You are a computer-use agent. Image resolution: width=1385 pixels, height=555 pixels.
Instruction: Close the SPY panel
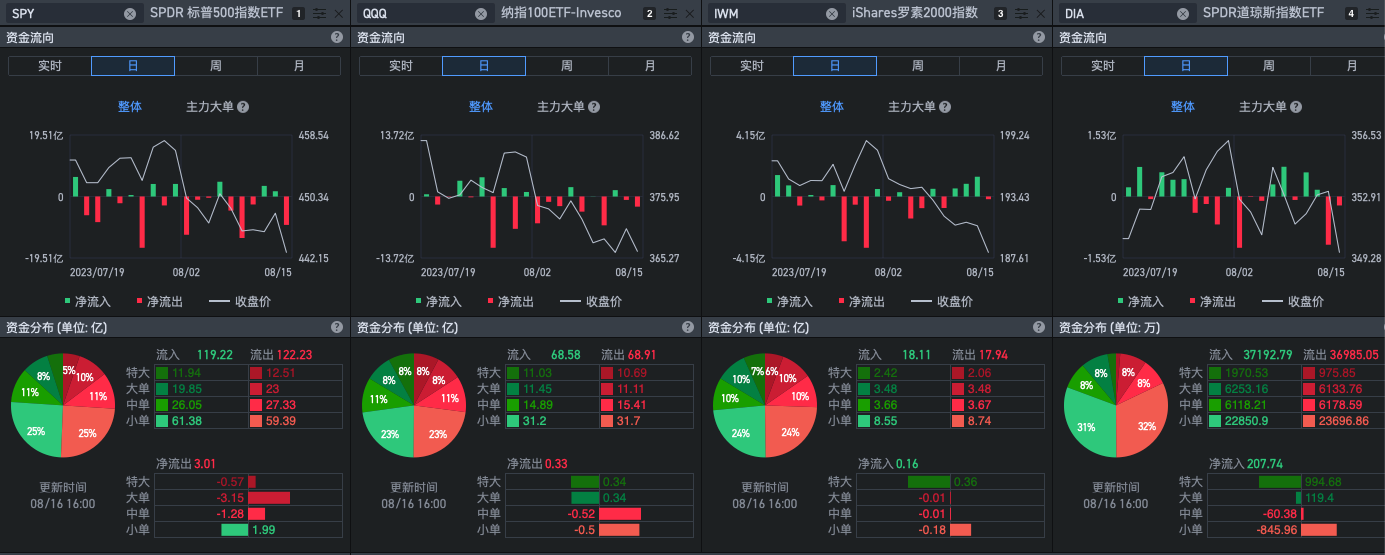[338, 14]
